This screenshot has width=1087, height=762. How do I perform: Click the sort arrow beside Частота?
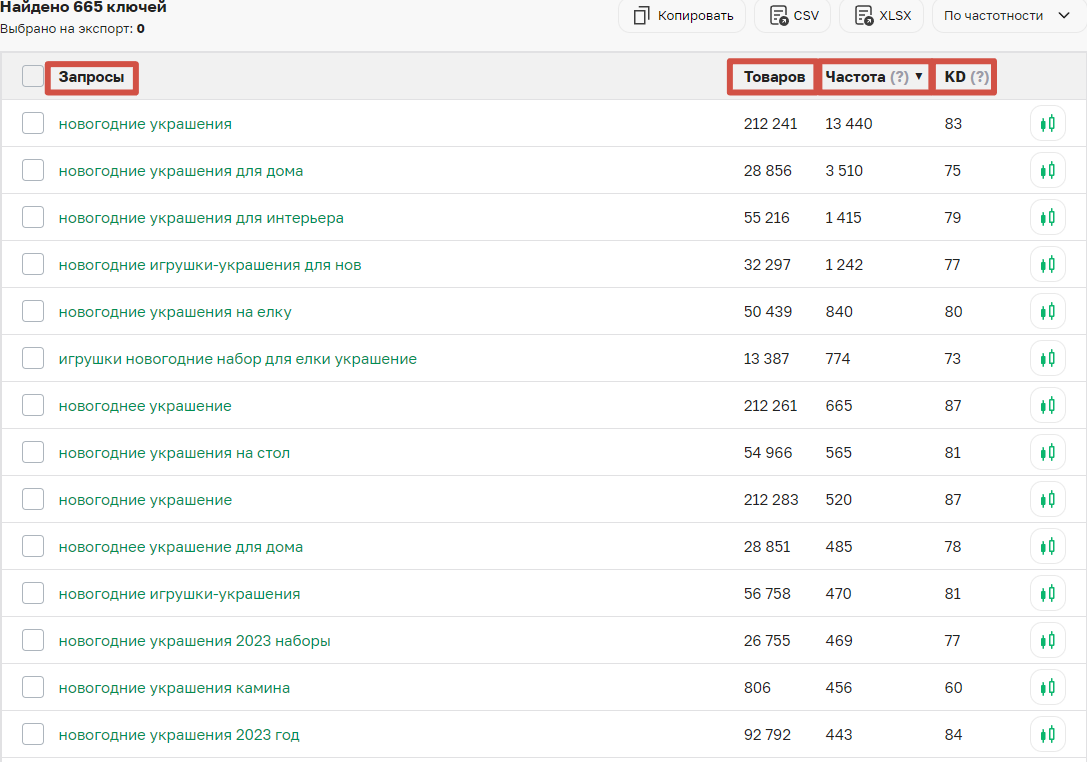coord(919,76)
